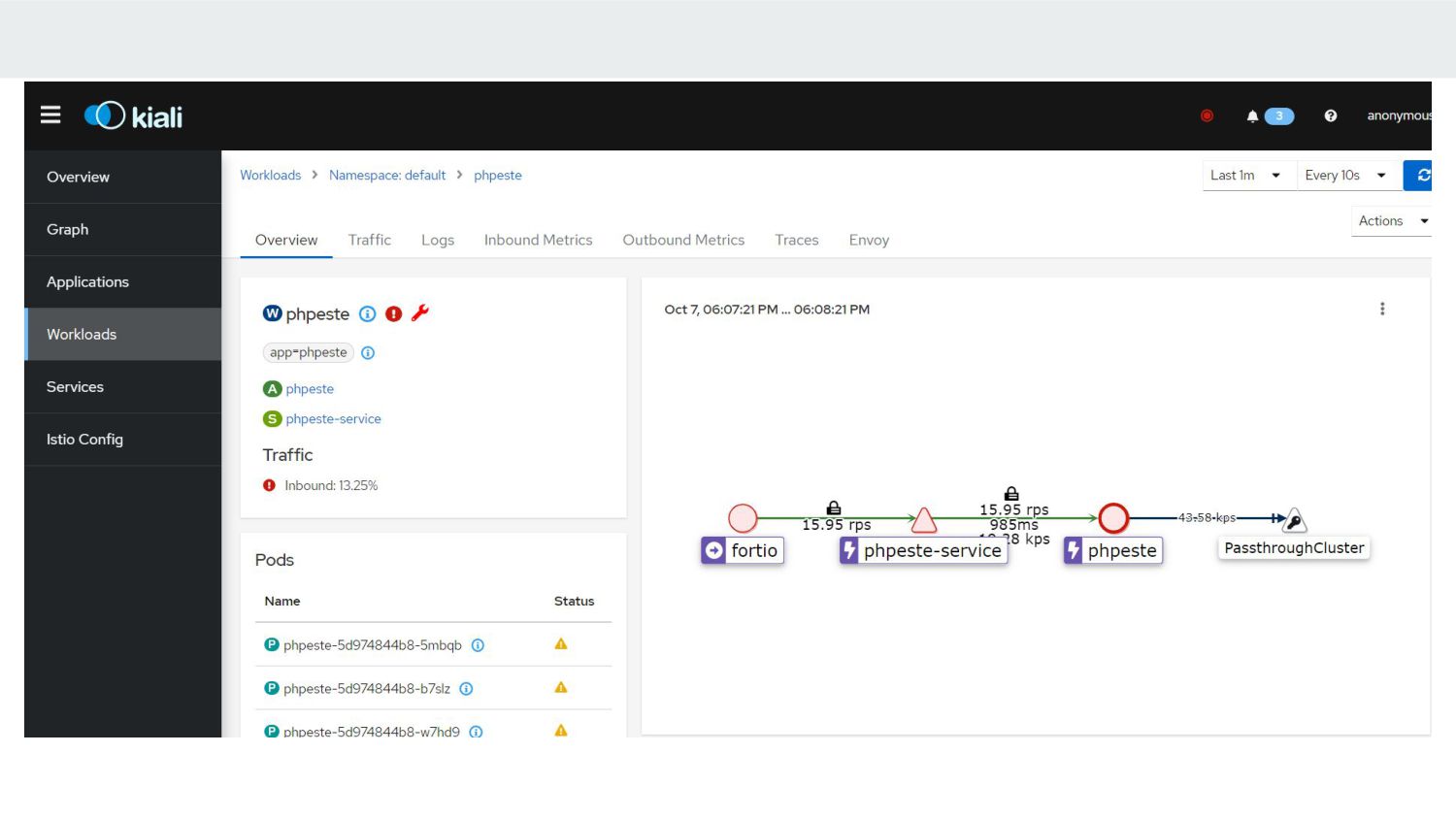1456x819 pixels.
Task: Click the 43.58 kps edge label
Action: point(1207,518)
